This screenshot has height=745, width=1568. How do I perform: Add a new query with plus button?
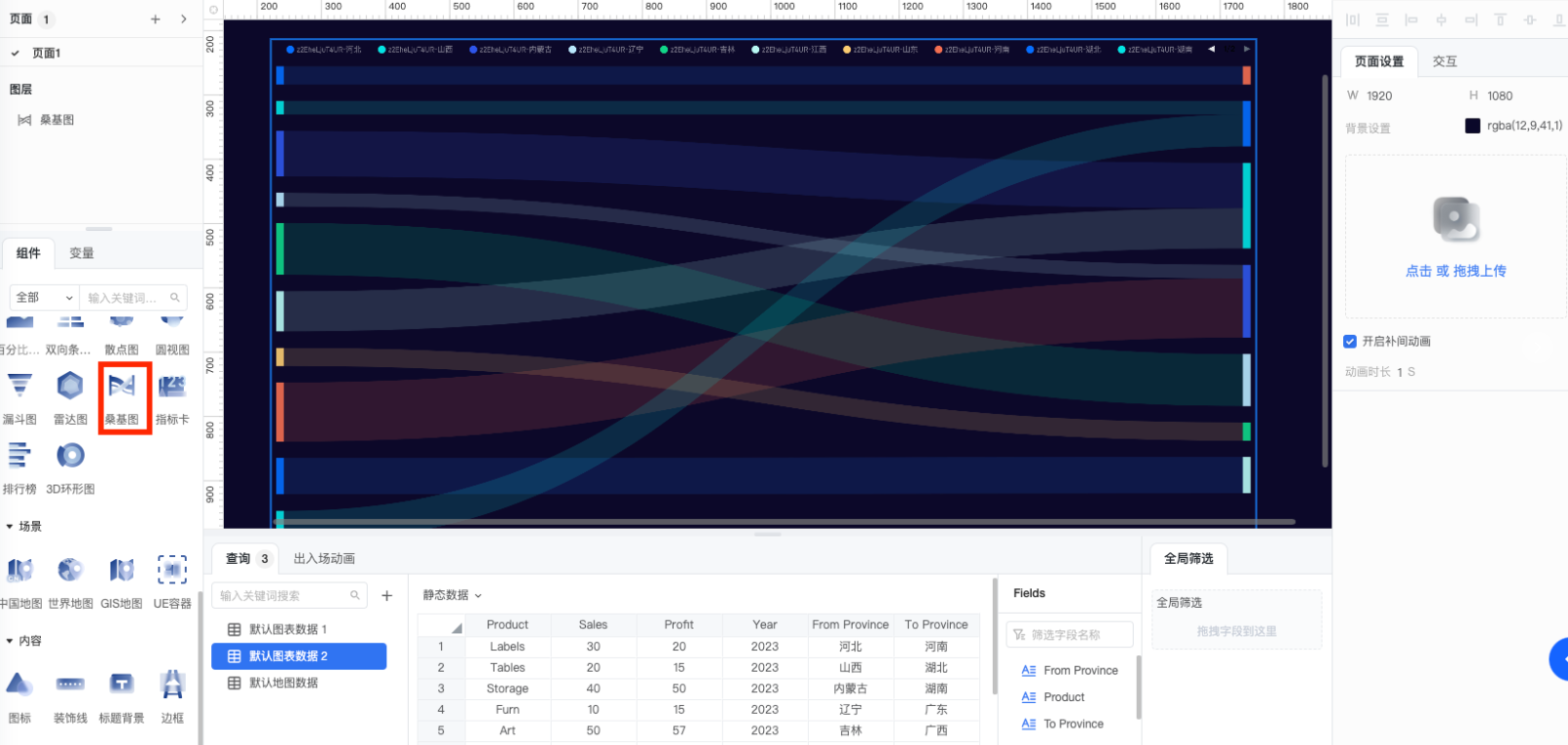[x=386, y=595]
